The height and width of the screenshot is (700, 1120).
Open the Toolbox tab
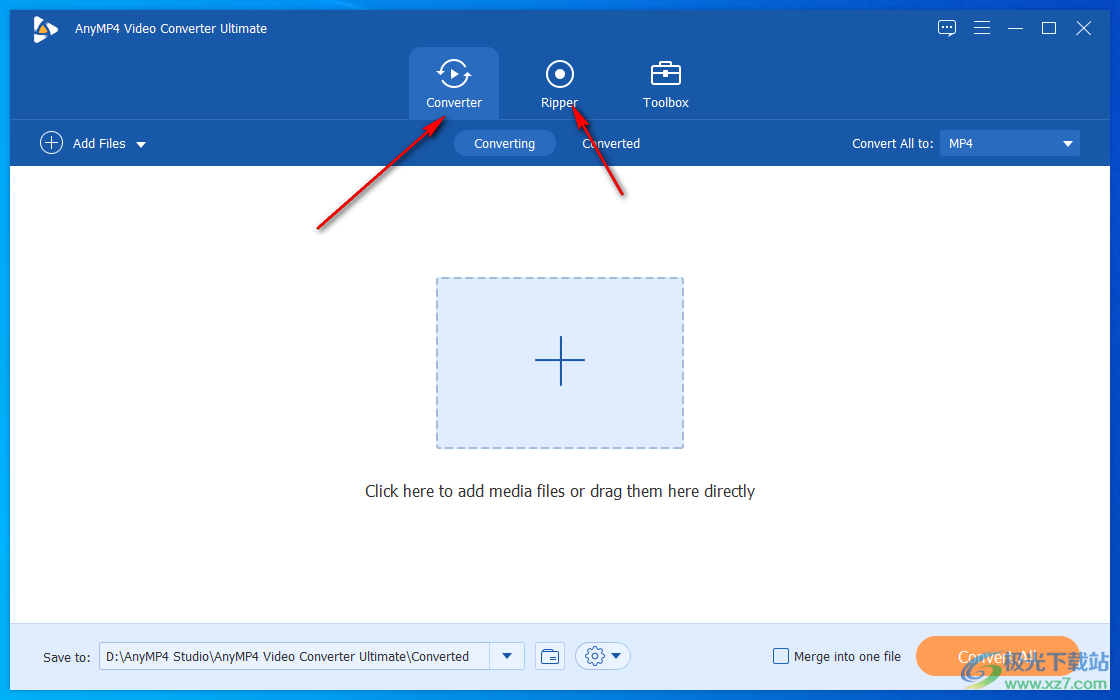click(665, 84)
